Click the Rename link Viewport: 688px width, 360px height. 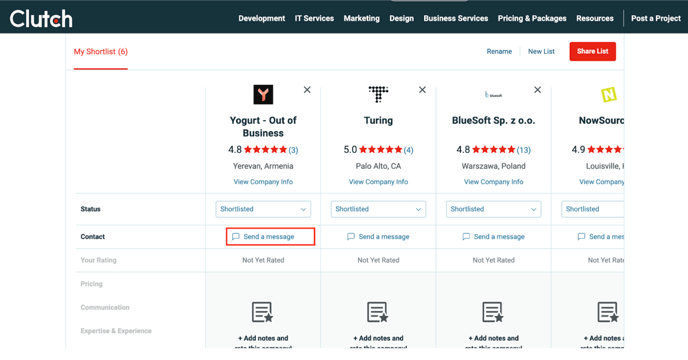point(499,51)
